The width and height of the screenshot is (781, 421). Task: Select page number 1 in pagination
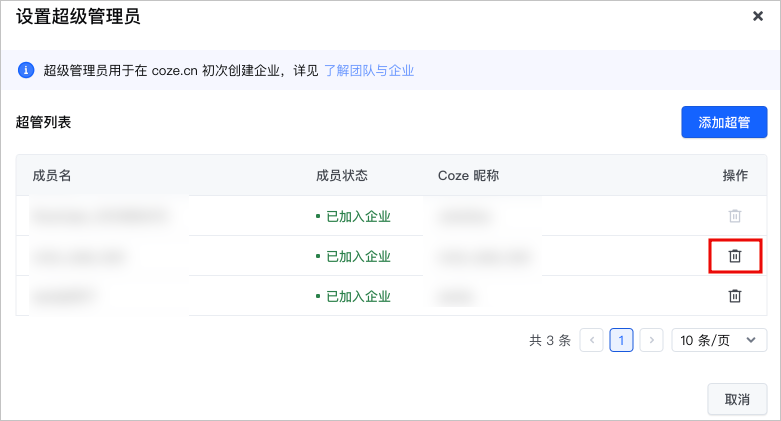[621, 340]
